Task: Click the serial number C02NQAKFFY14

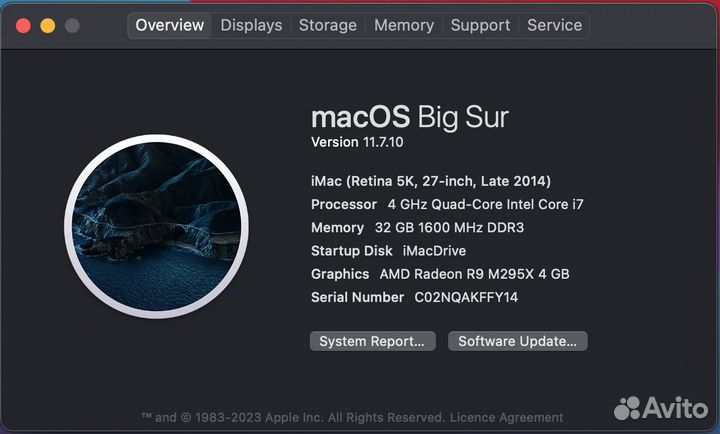Action: (466, 297)
